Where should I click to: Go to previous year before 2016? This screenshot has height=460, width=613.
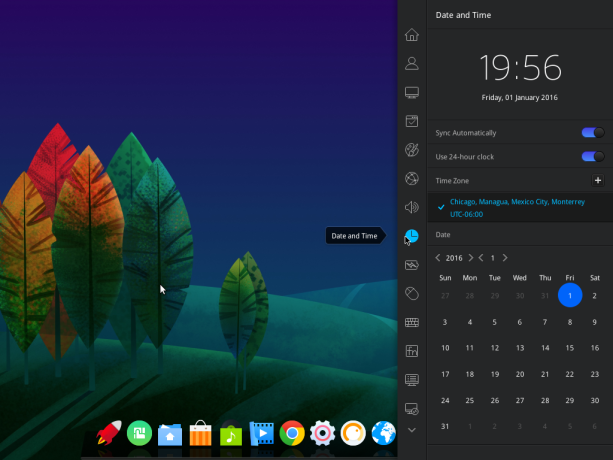point(438,258)
